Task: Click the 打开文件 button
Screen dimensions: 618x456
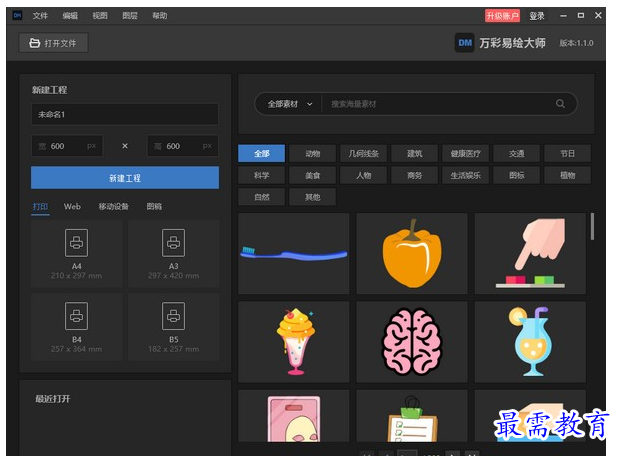Action: pyautogui.click(x=54, y=43)
